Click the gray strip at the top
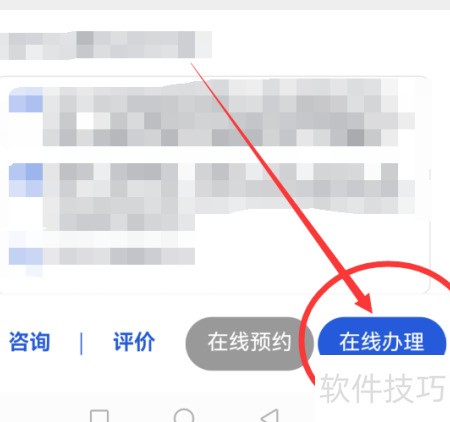 coord(225,5)
